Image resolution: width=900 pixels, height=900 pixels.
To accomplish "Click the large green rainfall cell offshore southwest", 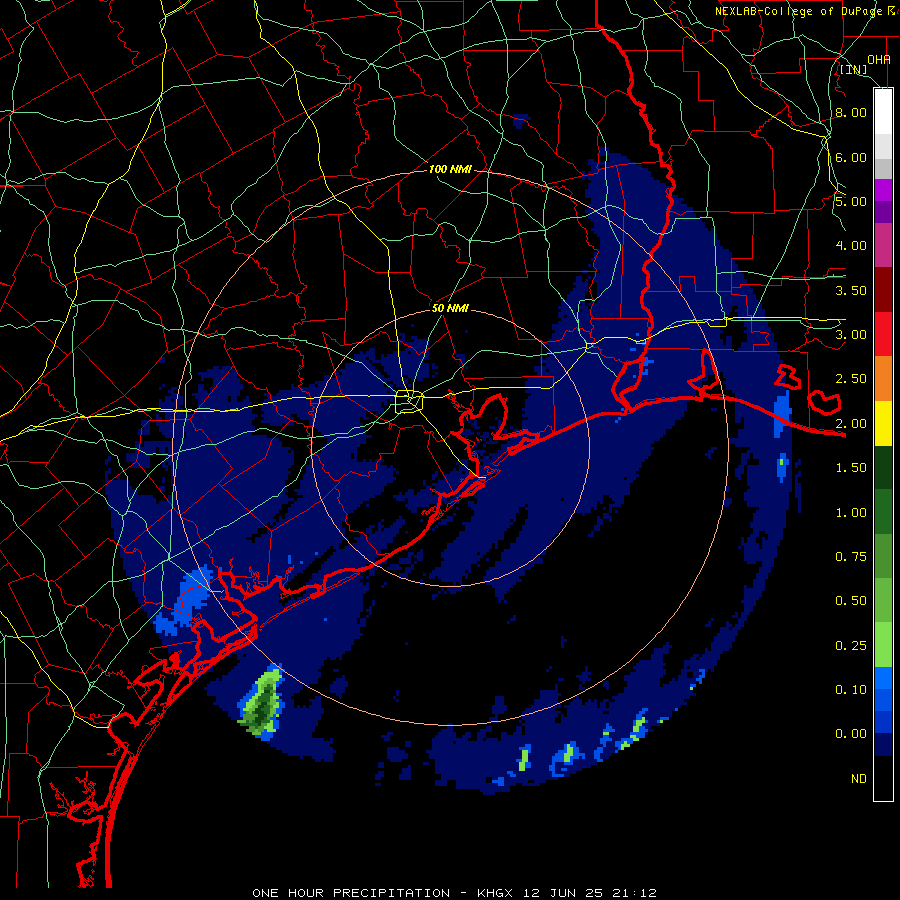I will pyautogui.click(x=262, y=702).
